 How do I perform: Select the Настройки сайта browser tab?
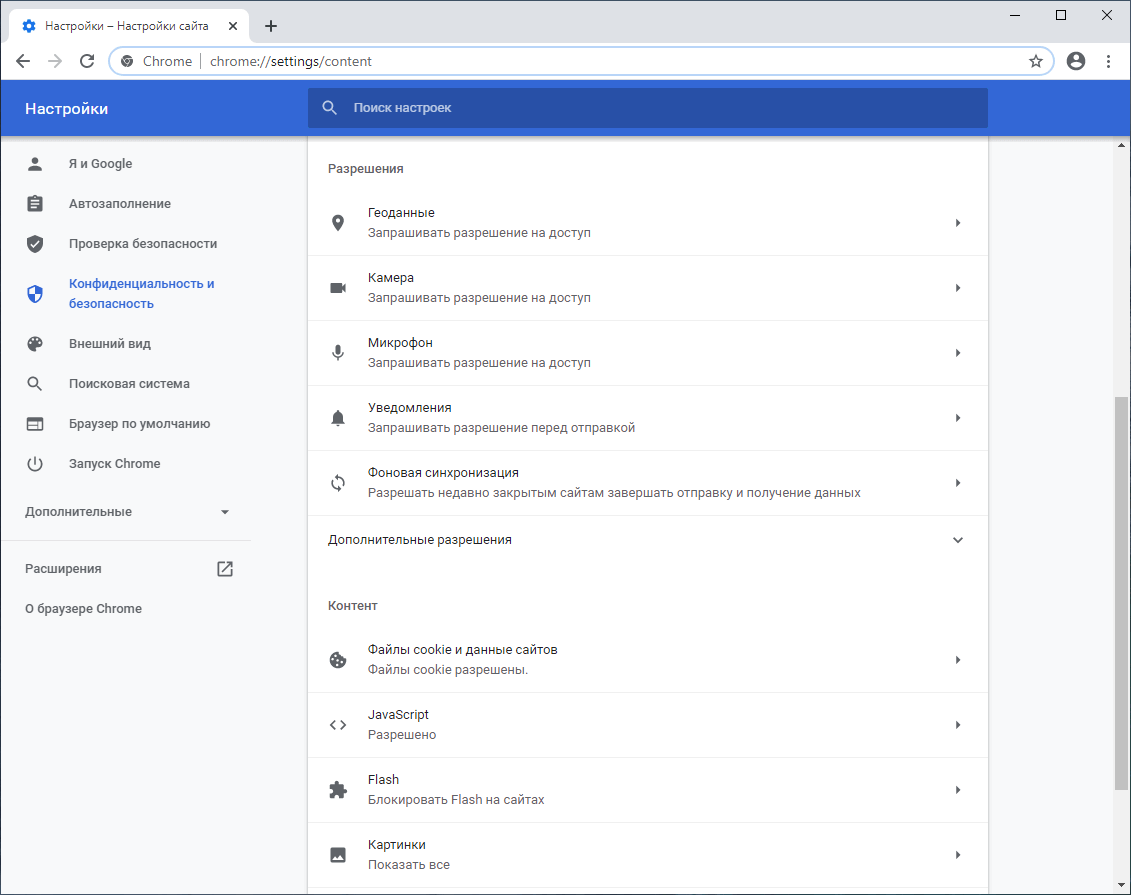tap(130, 26)
